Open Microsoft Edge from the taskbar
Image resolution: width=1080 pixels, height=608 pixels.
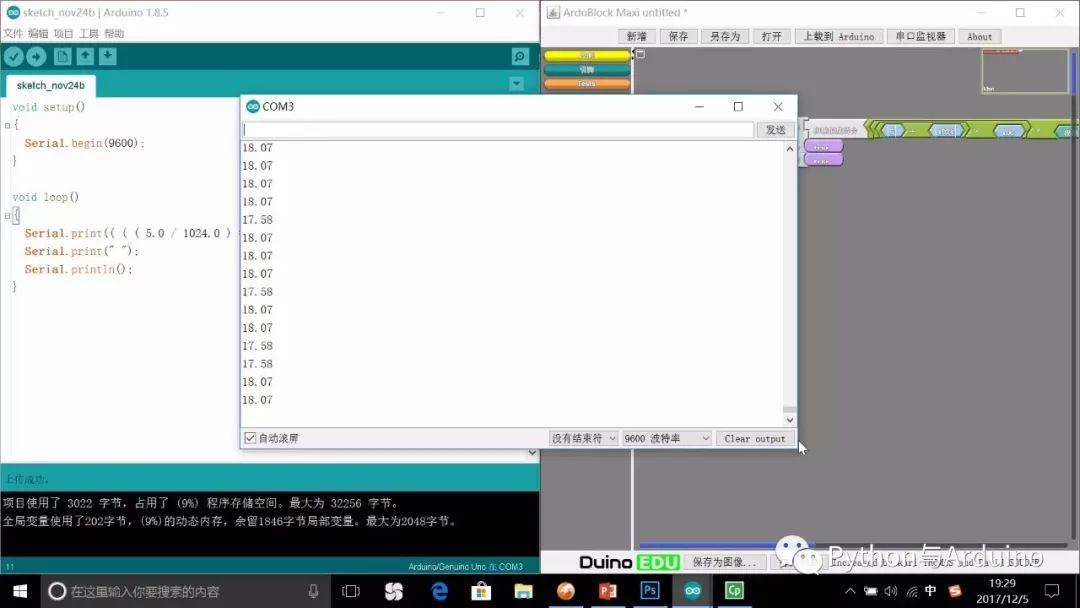[x=439, y=591]
